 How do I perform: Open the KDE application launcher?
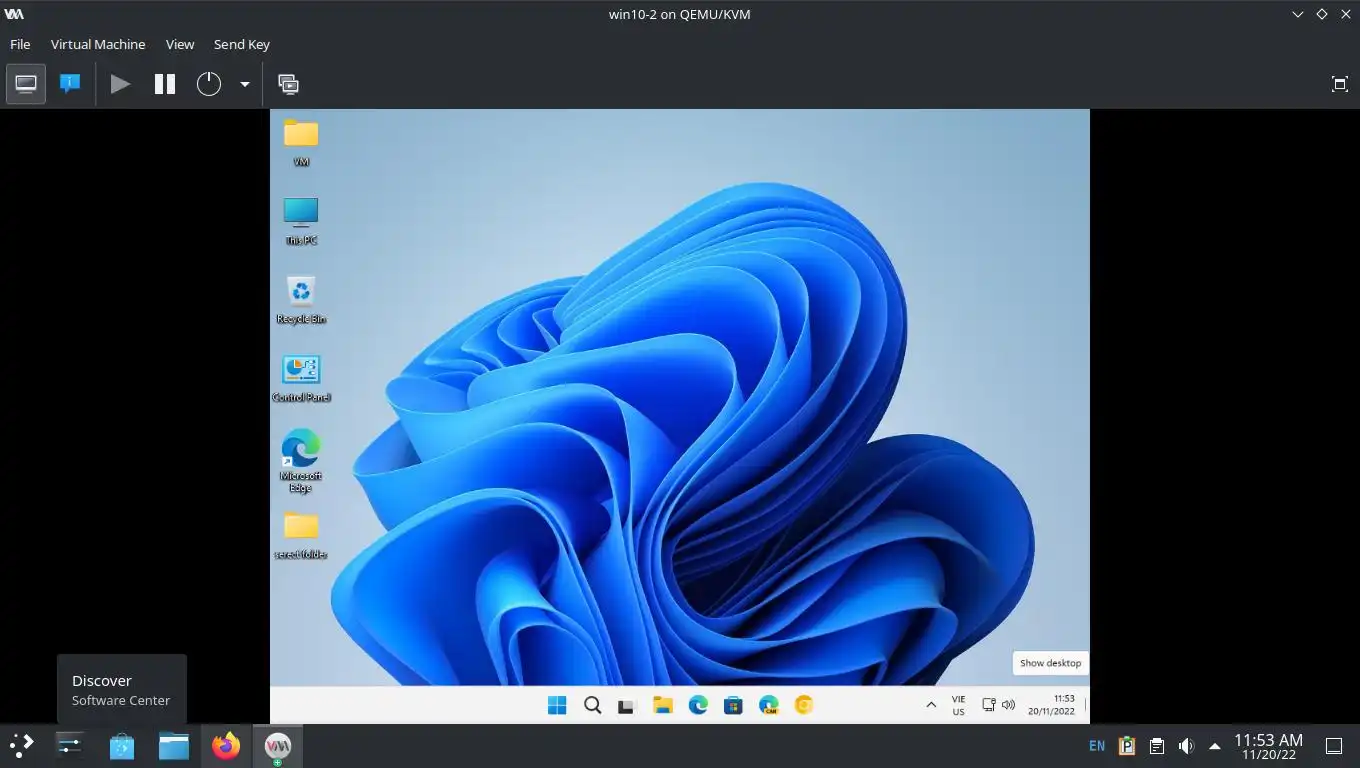22,745
